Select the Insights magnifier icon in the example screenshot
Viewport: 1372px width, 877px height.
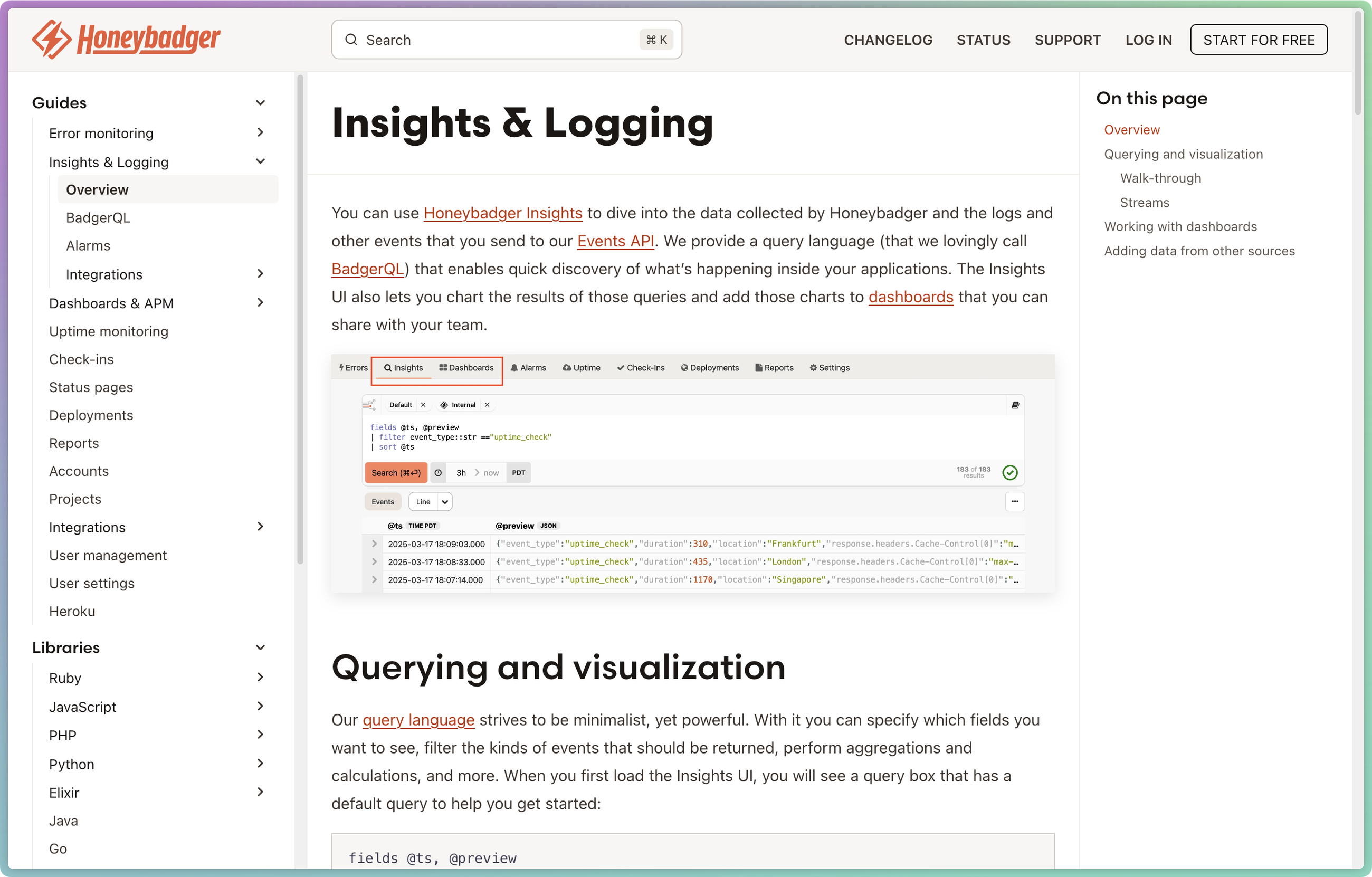(387, 368)
